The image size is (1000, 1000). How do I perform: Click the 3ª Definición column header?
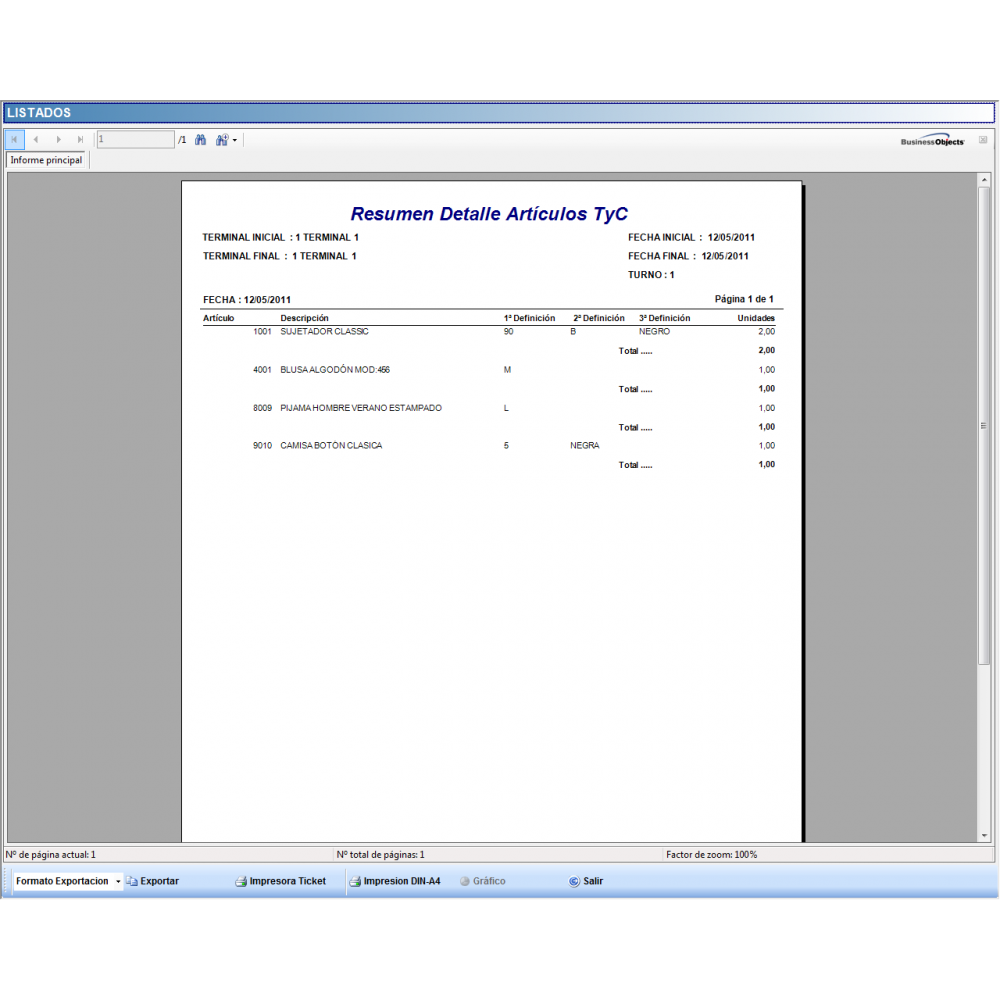665,318
